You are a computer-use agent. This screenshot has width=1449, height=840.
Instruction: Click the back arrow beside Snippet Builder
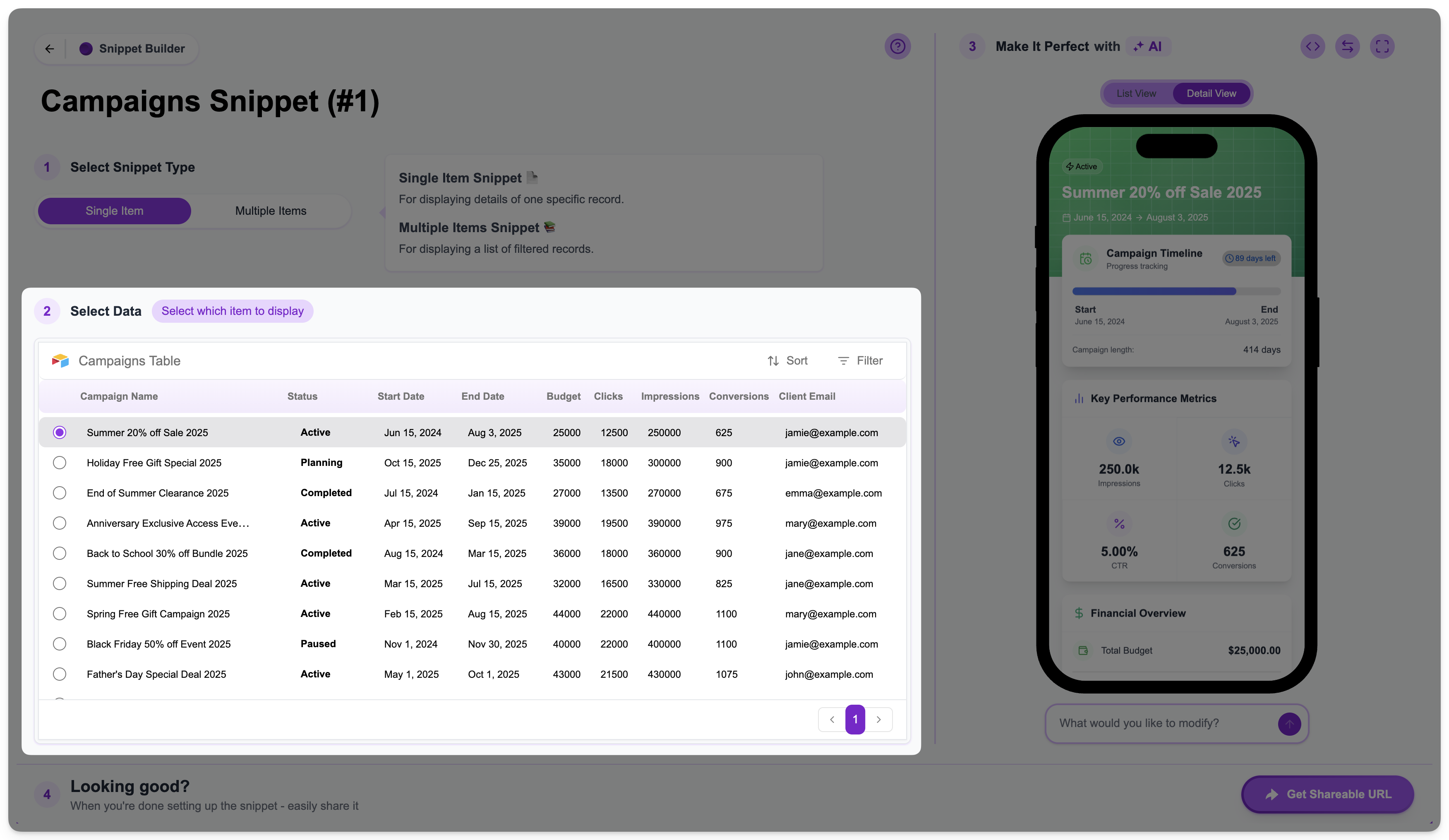[50, 49]
